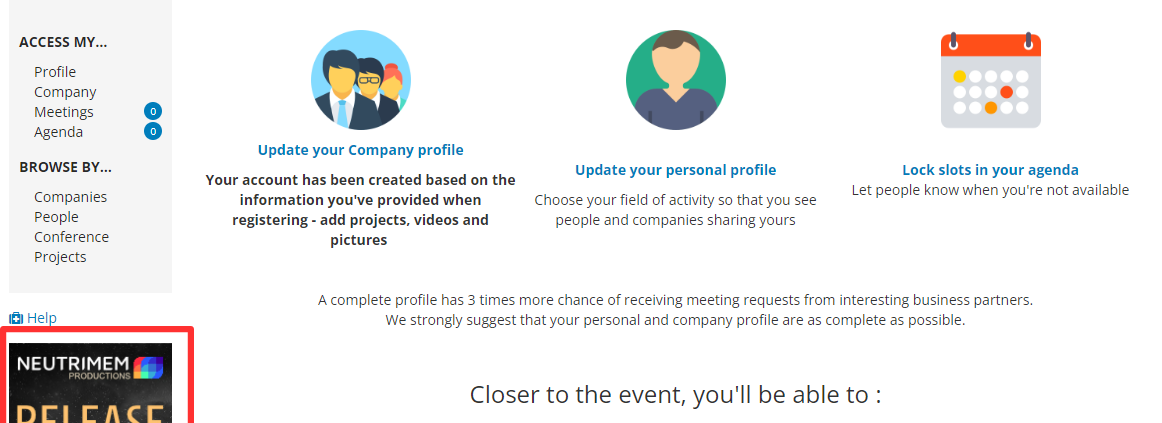Browse by Projects
The width and height of the screenshot is (1162, 423).
[60, 257]
